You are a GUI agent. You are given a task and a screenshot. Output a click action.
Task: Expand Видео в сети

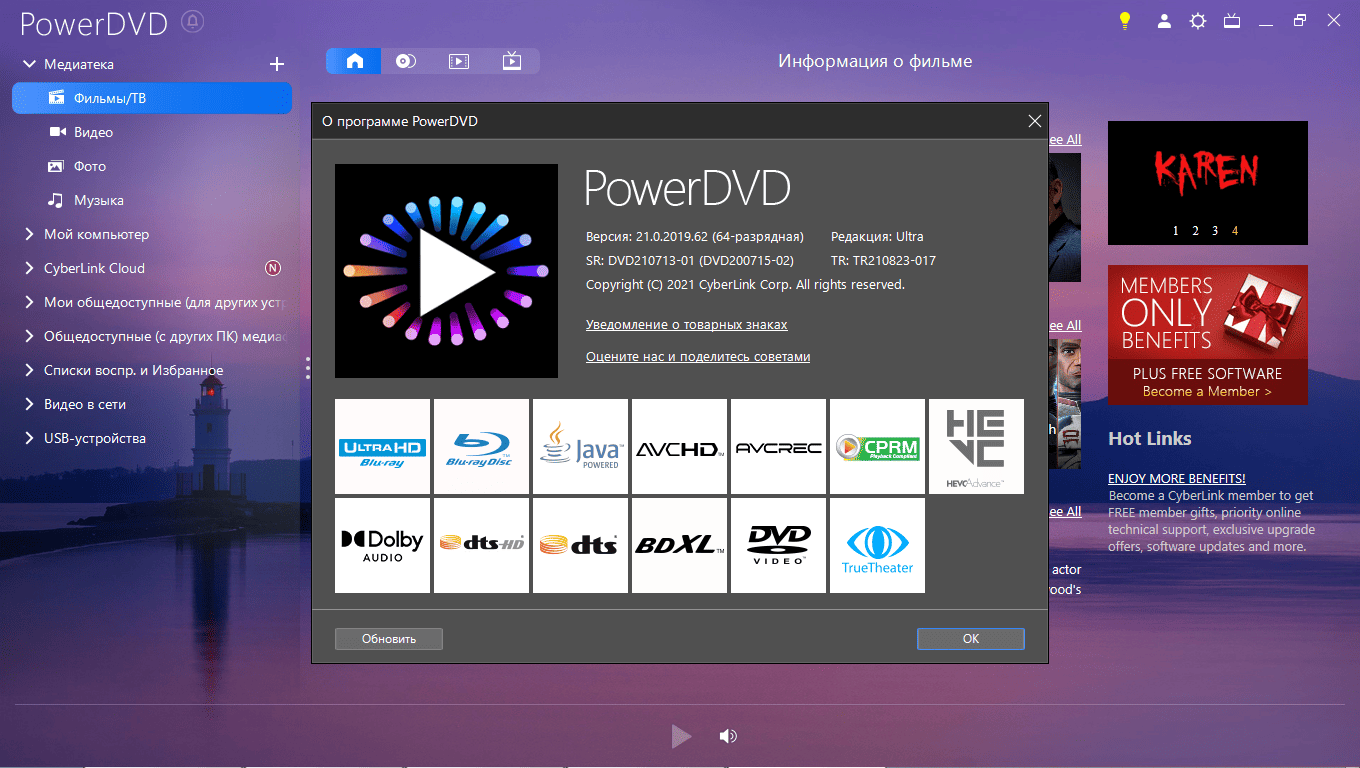point(29,404)
